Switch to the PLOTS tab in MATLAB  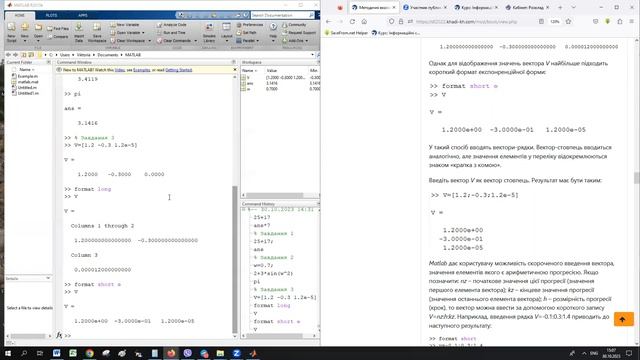pos(51,16)
